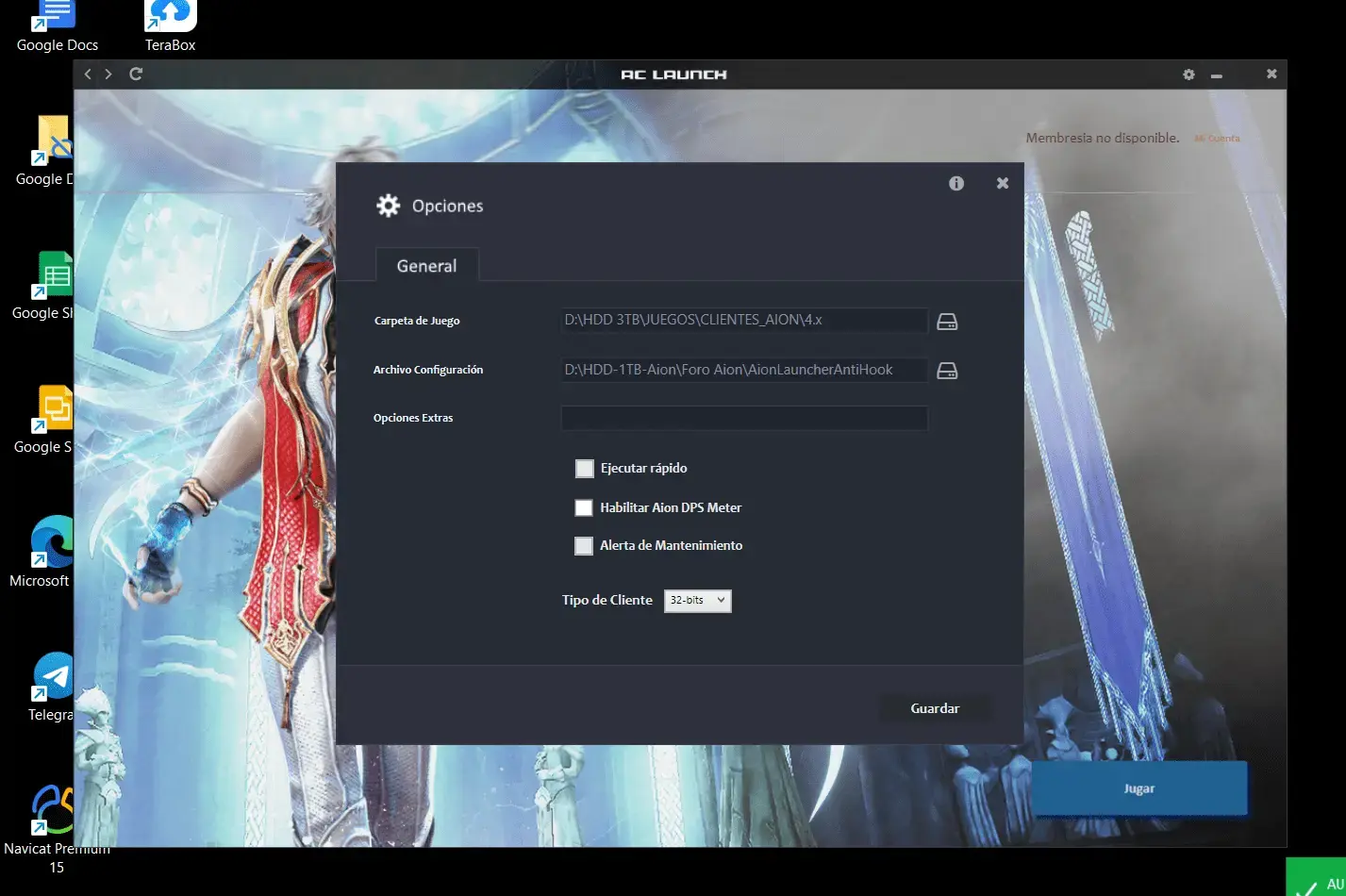Click the 'Habilitar Aion DPS Meter' label
Screen dimensions: 1346x896
point(671,507)
